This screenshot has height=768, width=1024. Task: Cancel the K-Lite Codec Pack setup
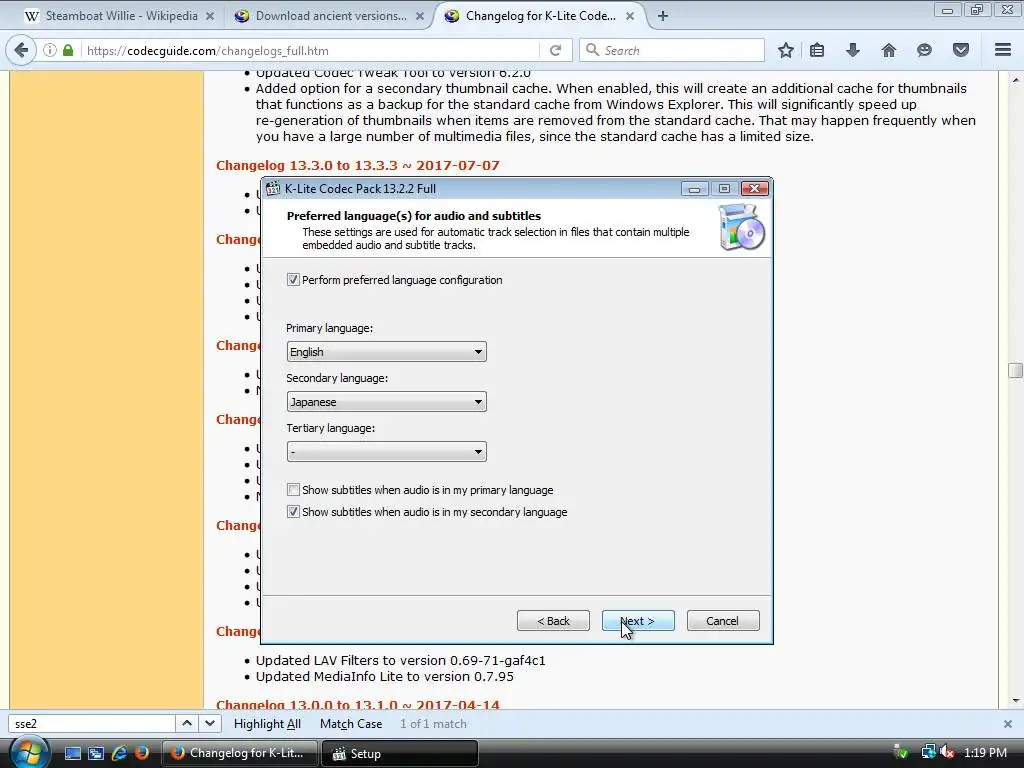click(723, 621)
